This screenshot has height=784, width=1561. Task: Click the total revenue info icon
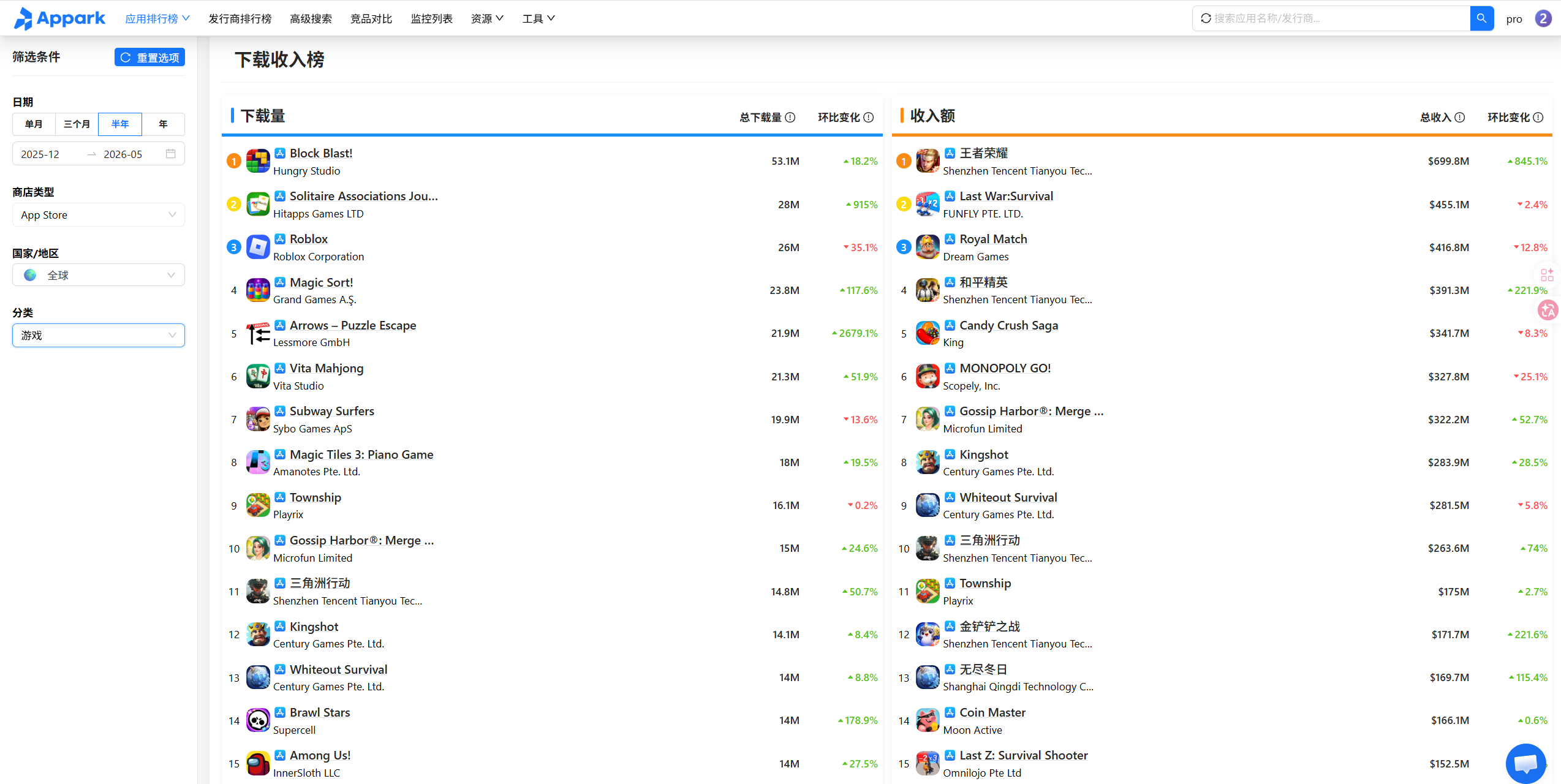coord(1460,117)
